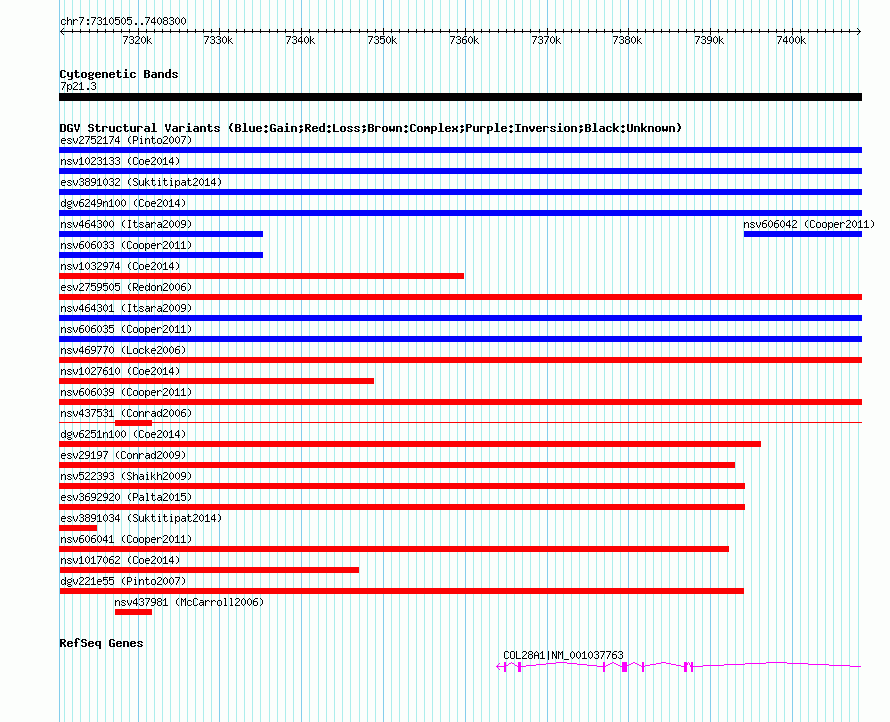This screenshot has height=722, width=890.
Task: Click the RefSeq Genes track title
Action: pos(101,643)
